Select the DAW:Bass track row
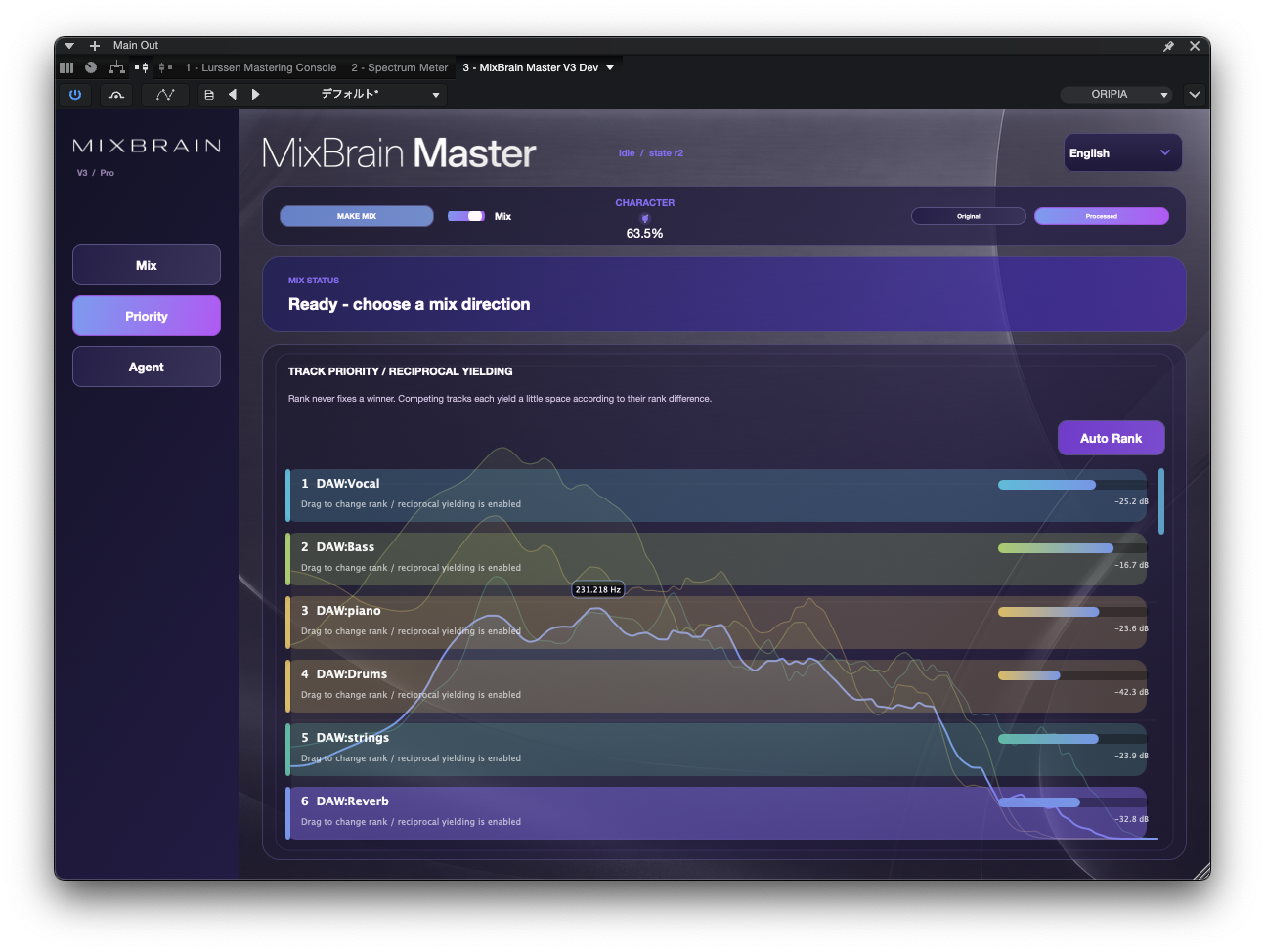 click(716, 559)
